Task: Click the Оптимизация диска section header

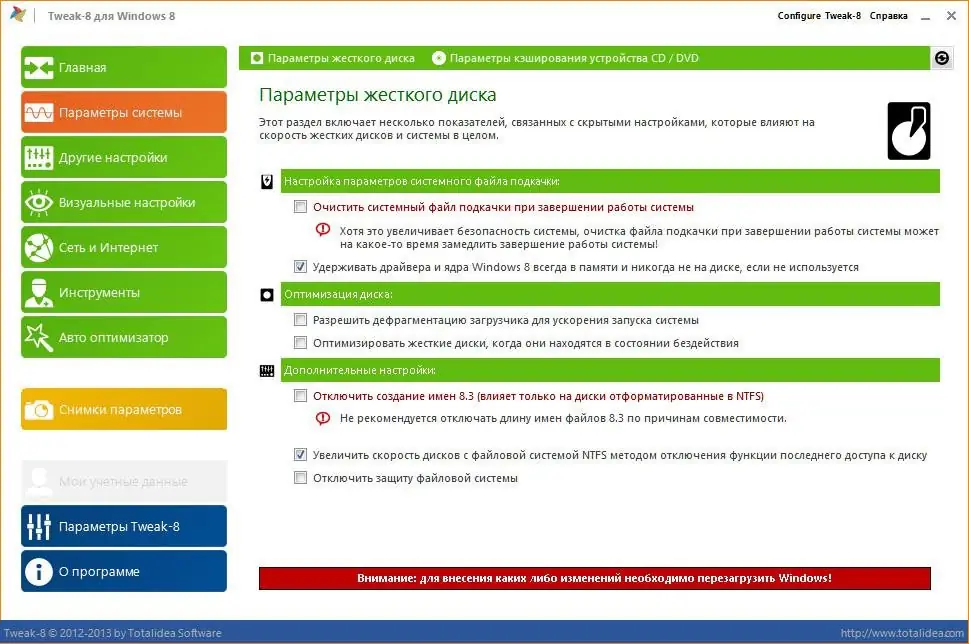Action: pyautogui.click(x=610, y=295)
